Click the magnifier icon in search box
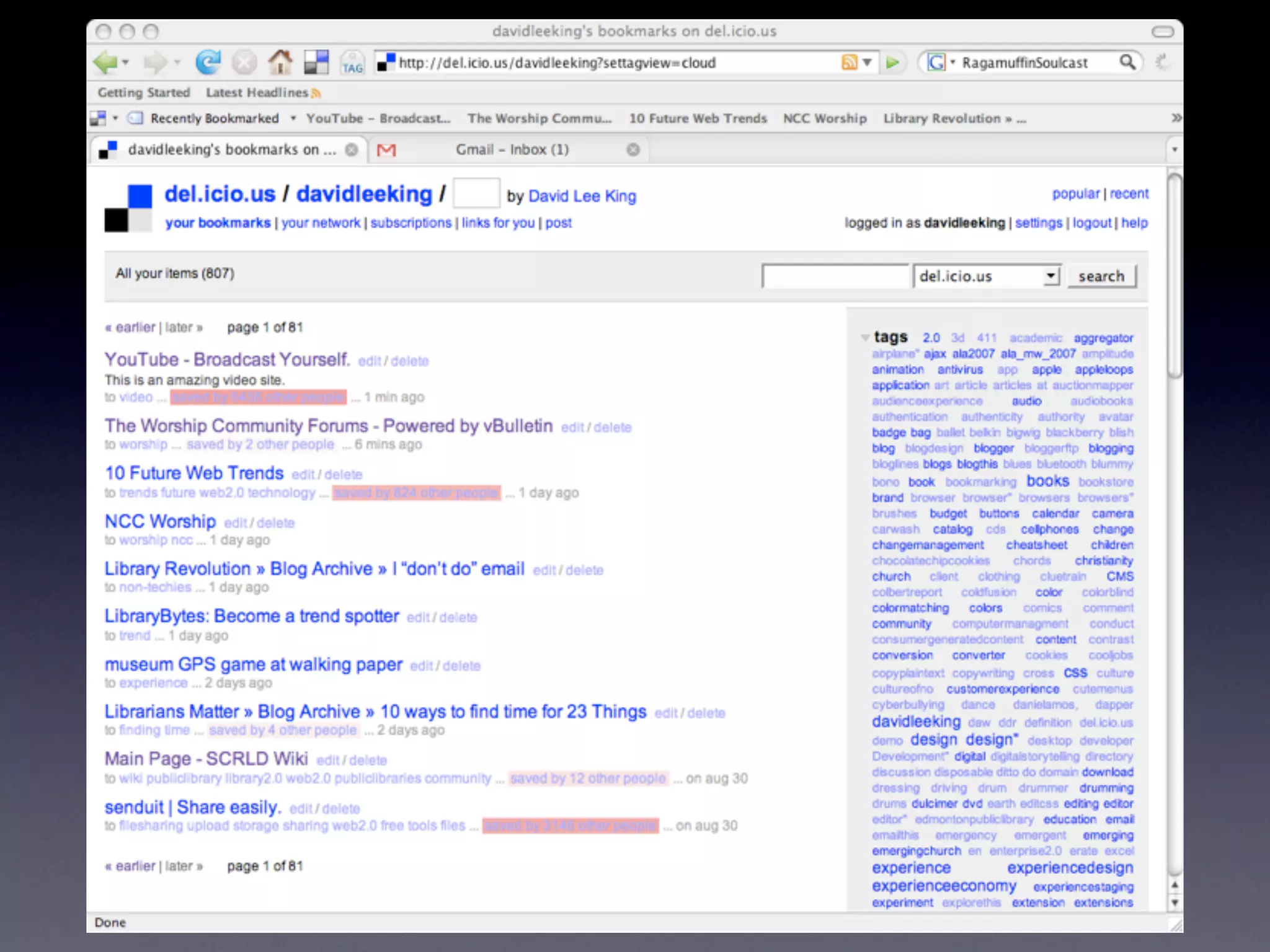This screenshot has height=952, width=1270. (1127, 62)
